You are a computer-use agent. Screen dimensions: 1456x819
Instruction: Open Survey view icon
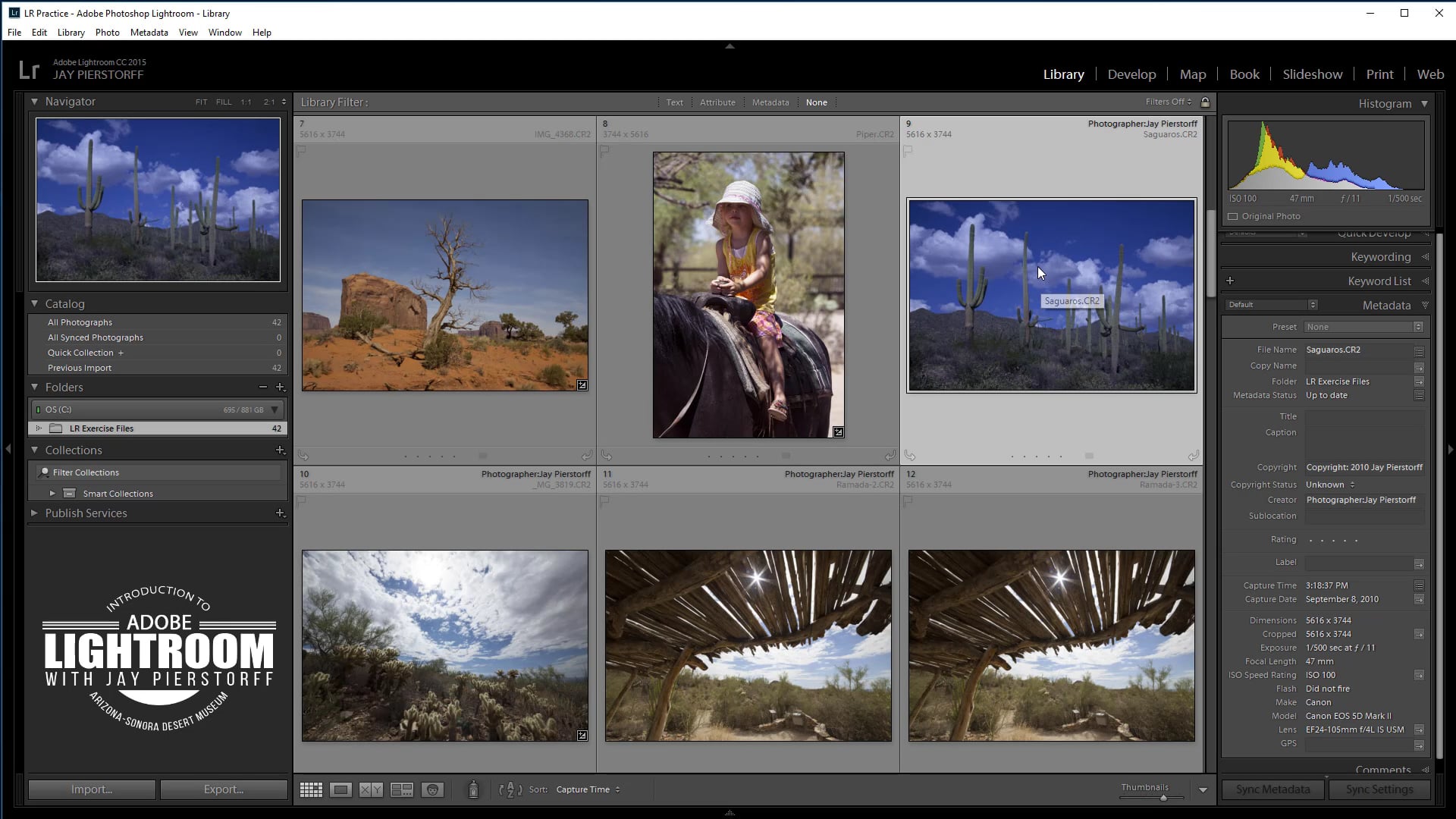402,789
